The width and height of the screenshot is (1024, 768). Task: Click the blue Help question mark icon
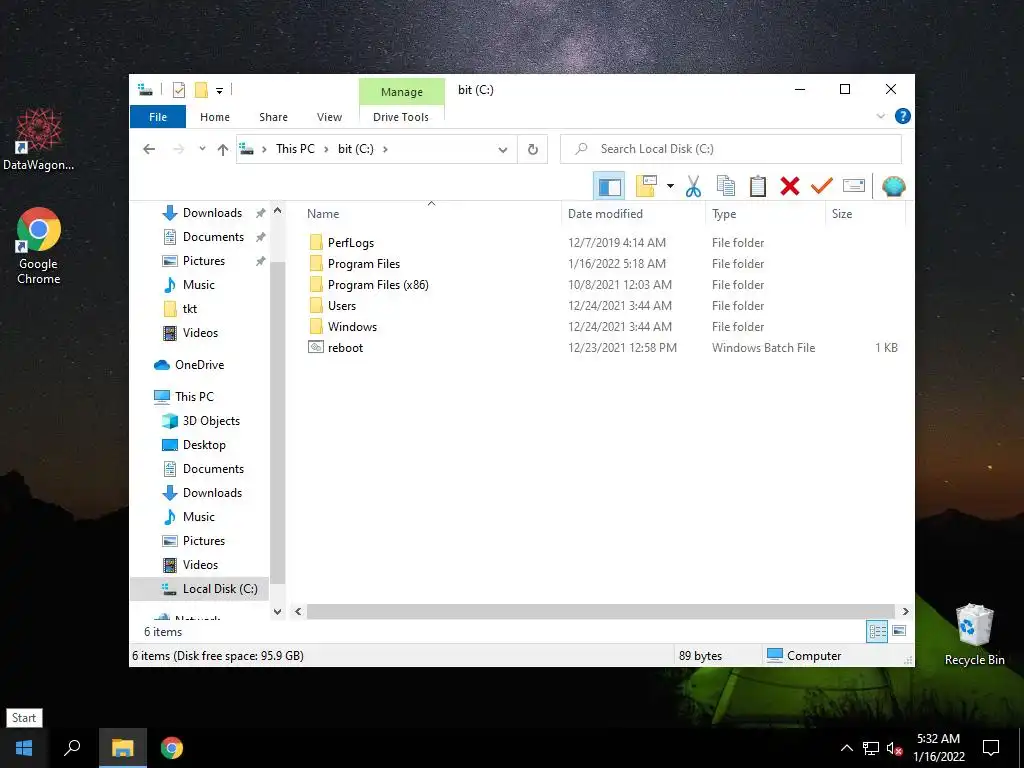[x=903, y=116]
